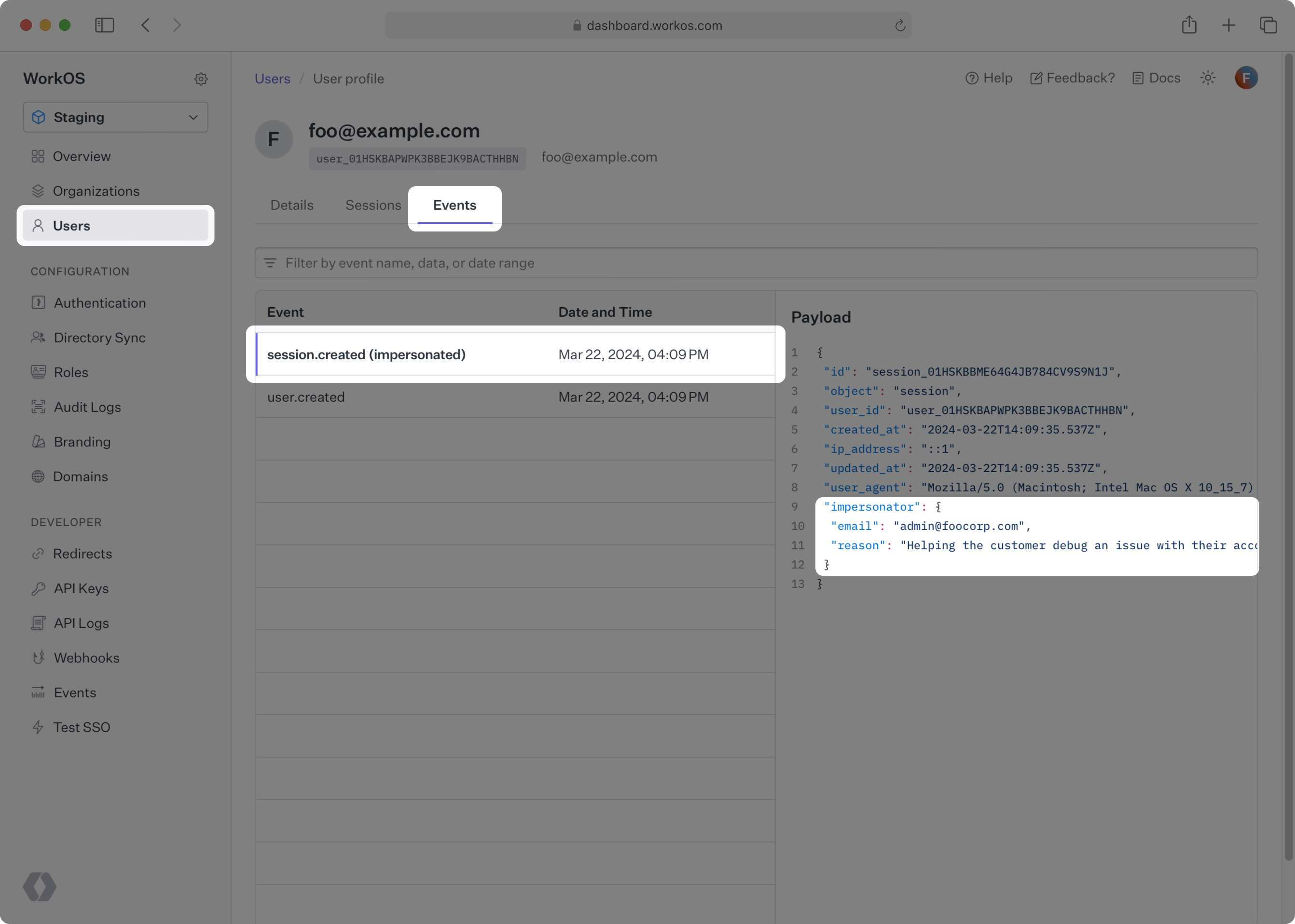Open the Branding settings

click(x=83, y=442)
